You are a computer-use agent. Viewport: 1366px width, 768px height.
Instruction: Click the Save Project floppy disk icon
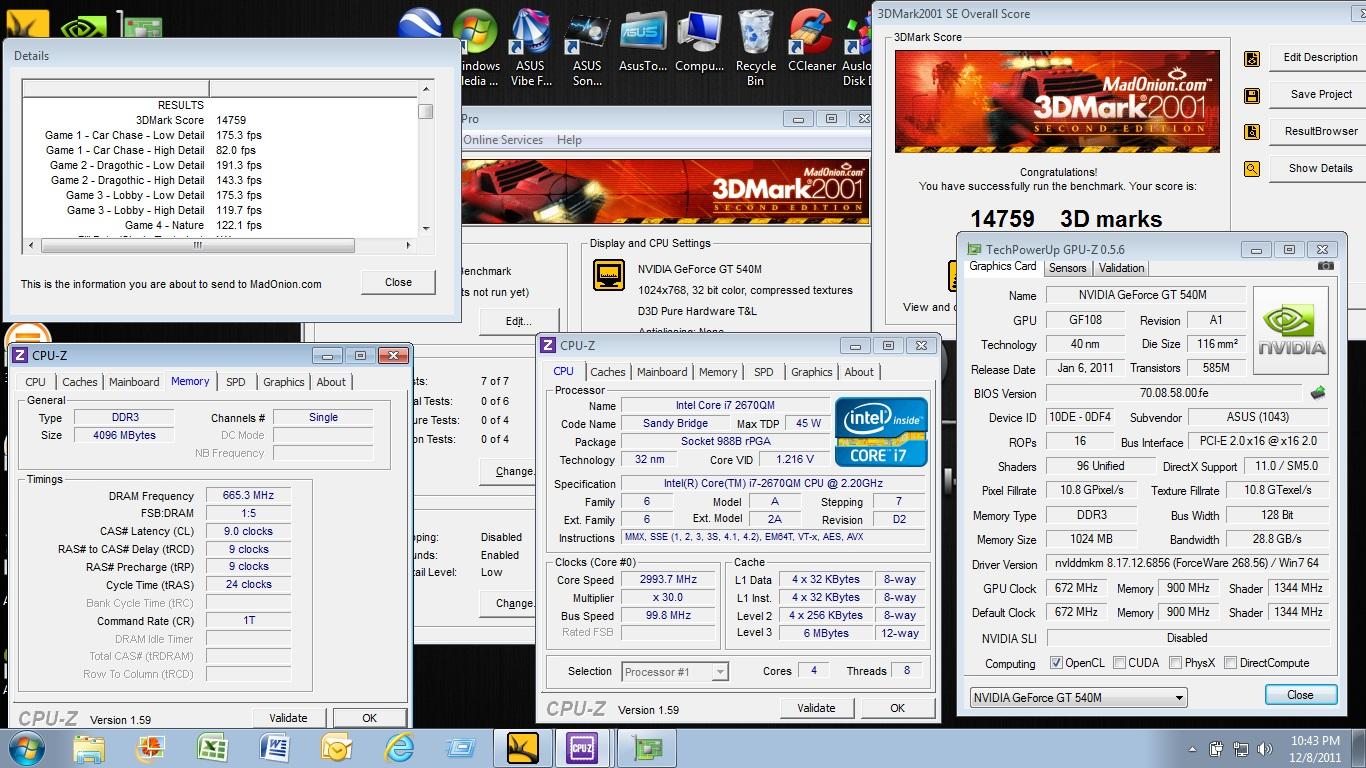coord(1251,96)
